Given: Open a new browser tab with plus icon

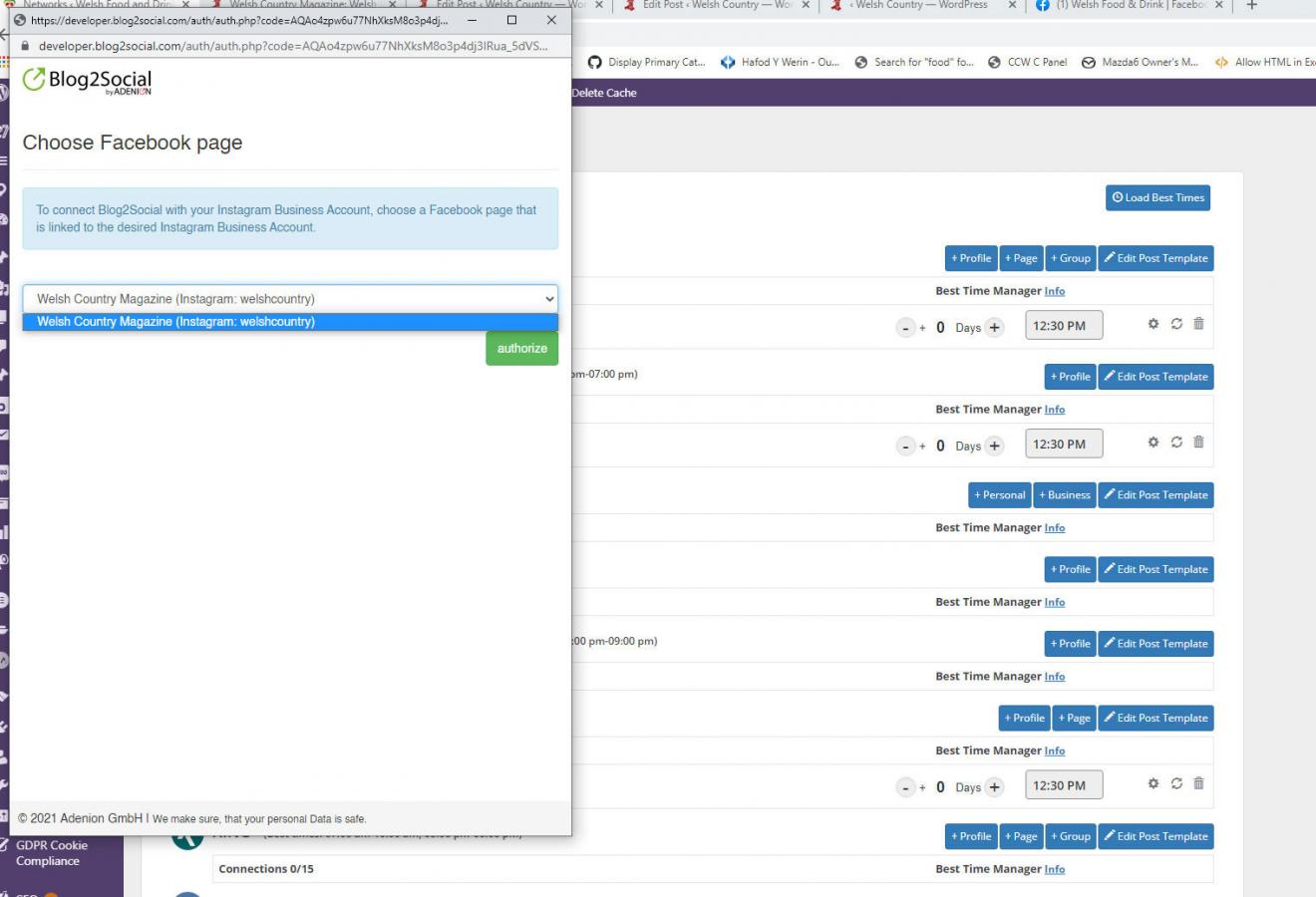Looking at the screenshot, I should 1252,5.
